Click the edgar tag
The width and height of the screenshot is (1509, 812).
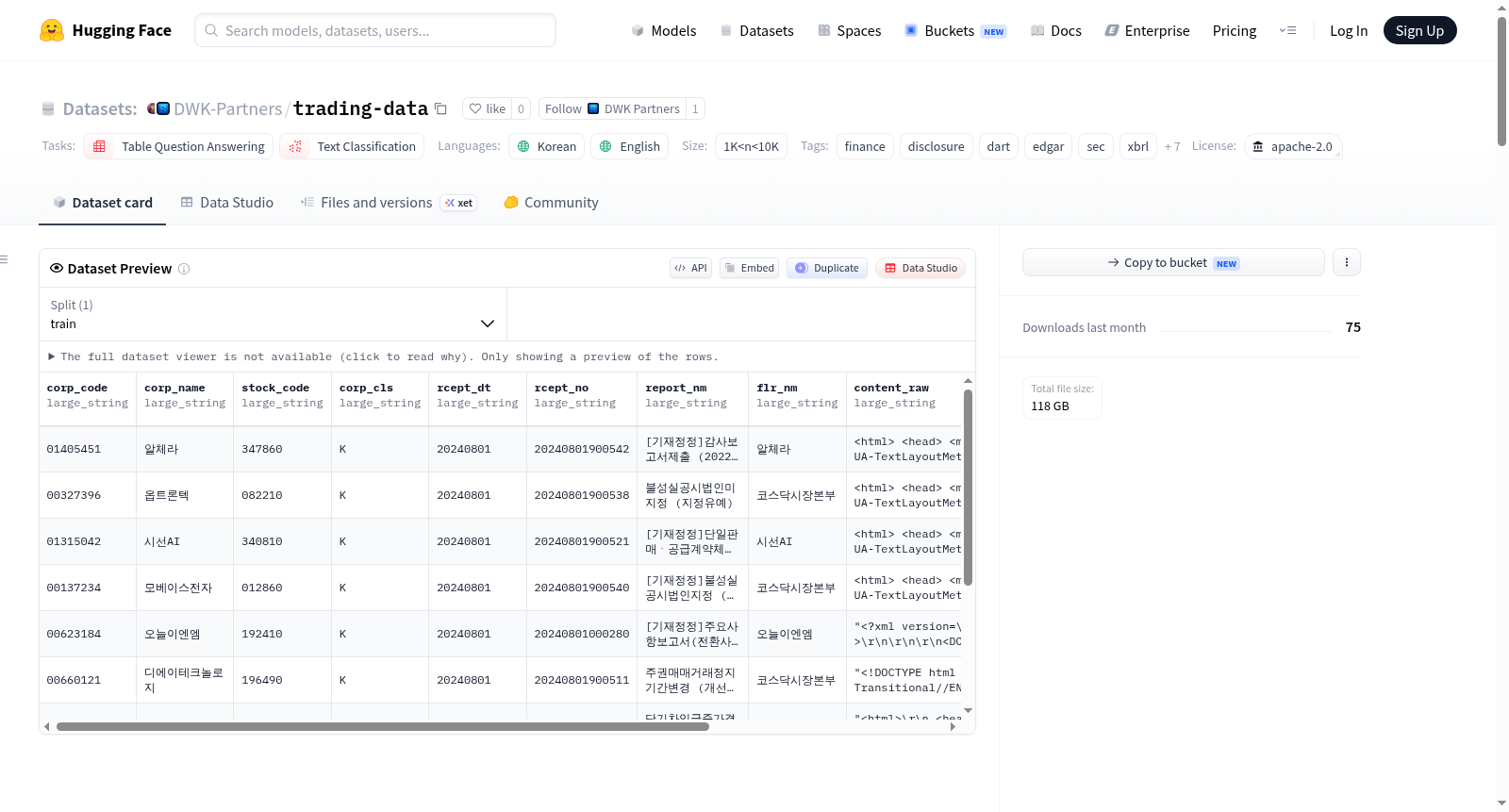coord(1048,146)
